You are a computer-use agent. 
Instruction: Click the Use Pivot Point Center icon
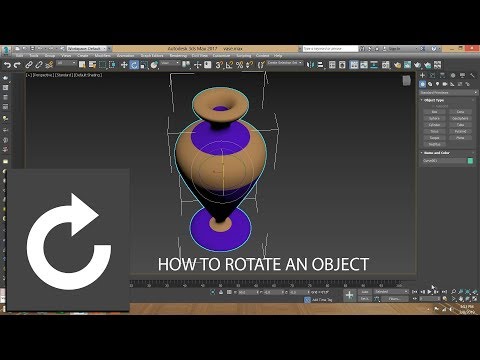(186, 65)
